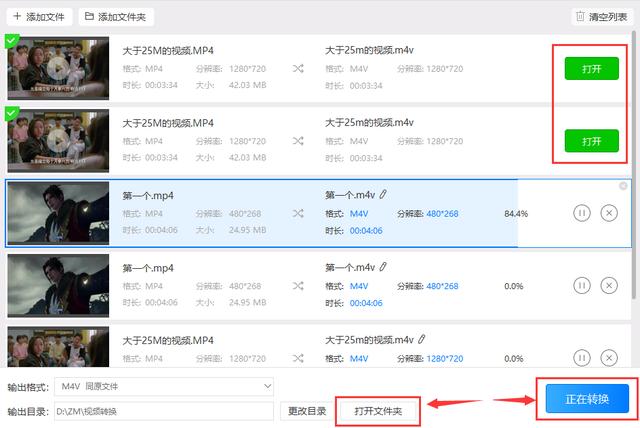The image size is (640, 428).
Task: Pause the queued 第一个.mp4 row at 0.0%
Action: [582, 286]
